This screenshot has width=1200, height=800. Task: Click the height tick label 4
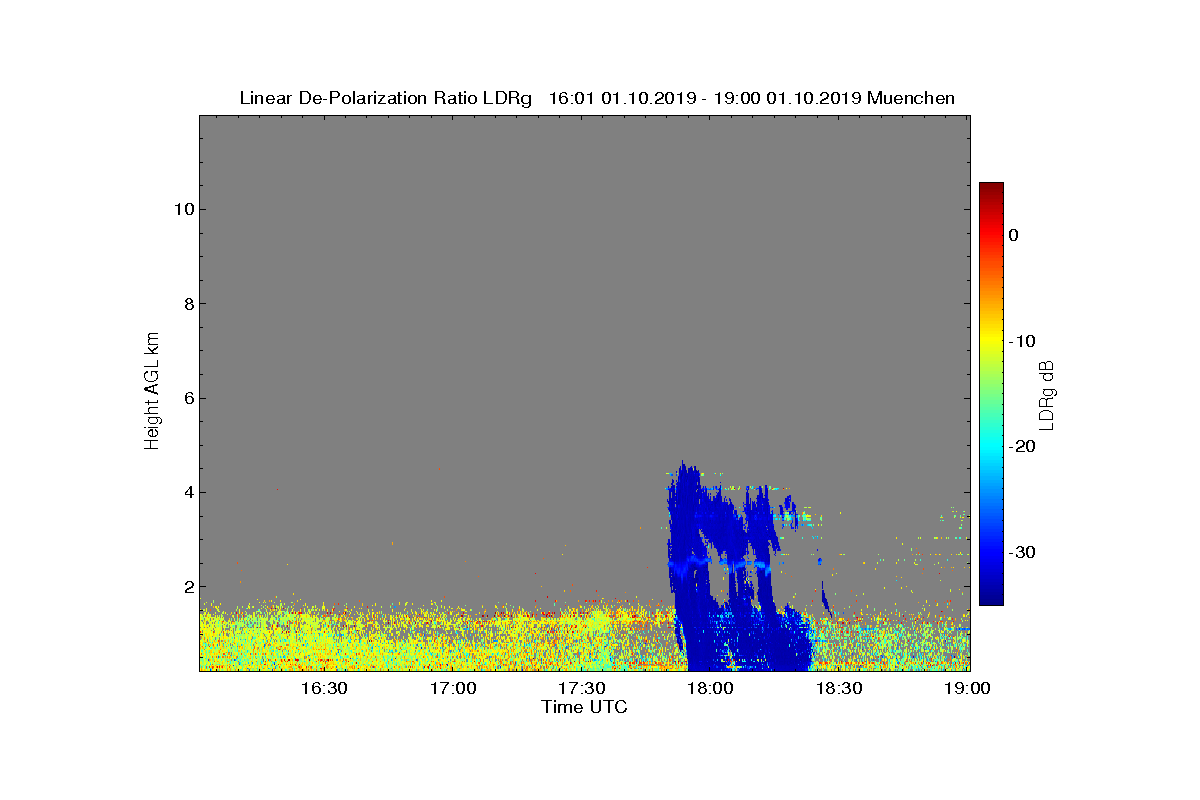(187, 492)
